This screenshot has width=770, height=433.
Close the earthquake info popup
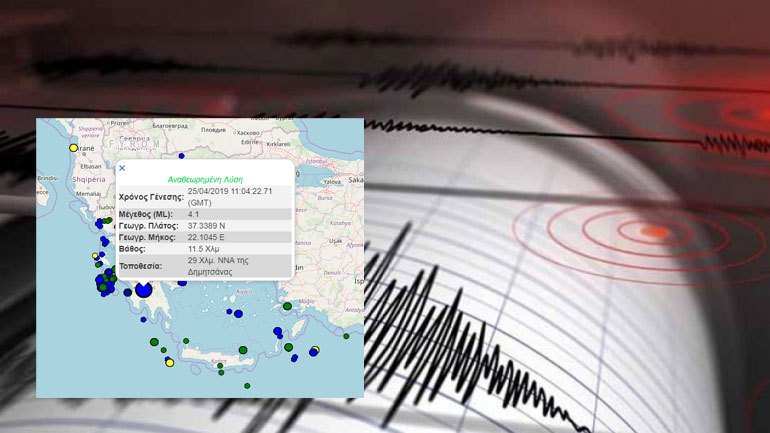click(x=122, y=168)
